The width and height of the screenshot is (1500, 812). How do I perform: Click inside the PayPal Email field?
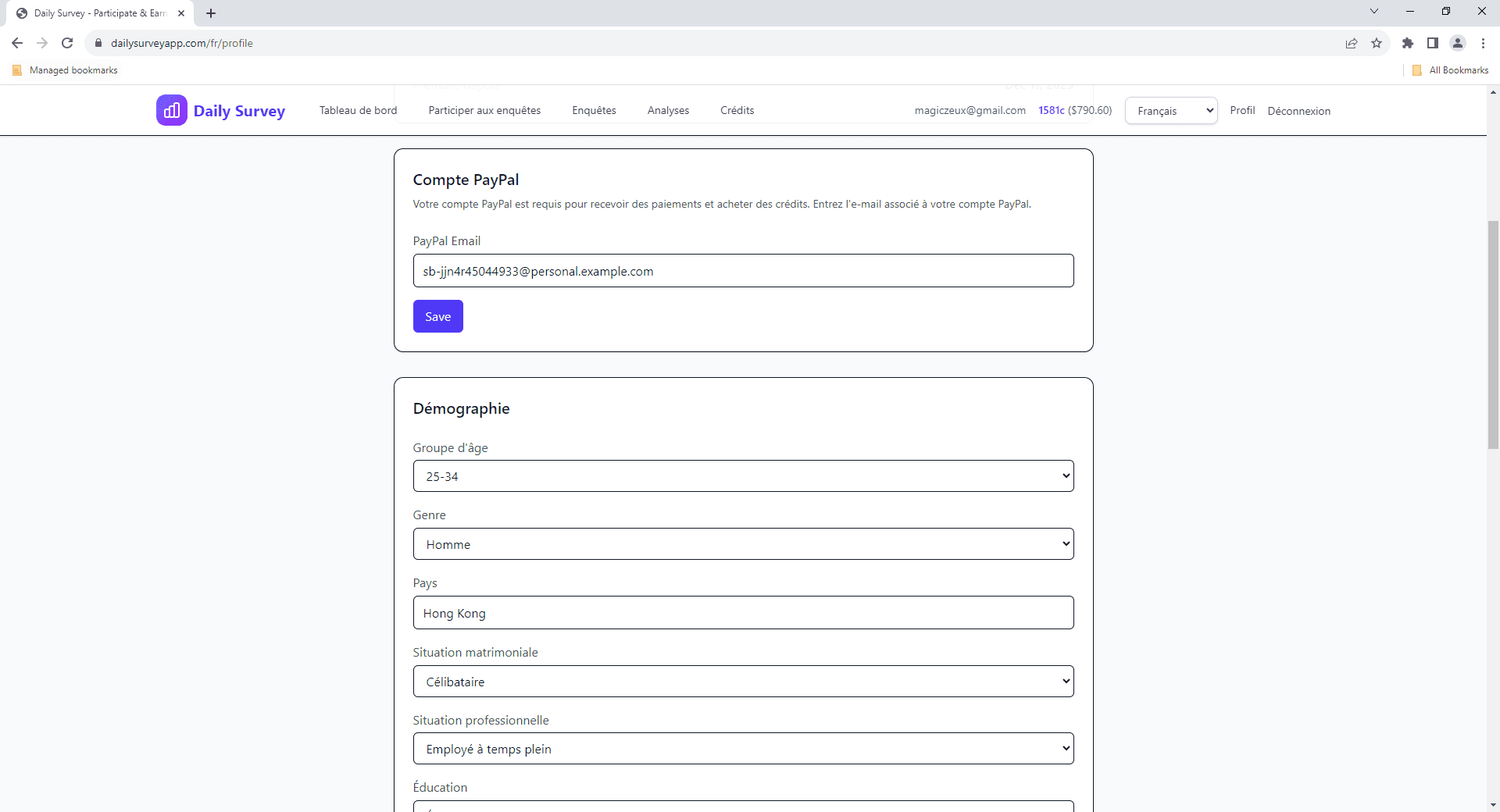click(x=743, y=271)
